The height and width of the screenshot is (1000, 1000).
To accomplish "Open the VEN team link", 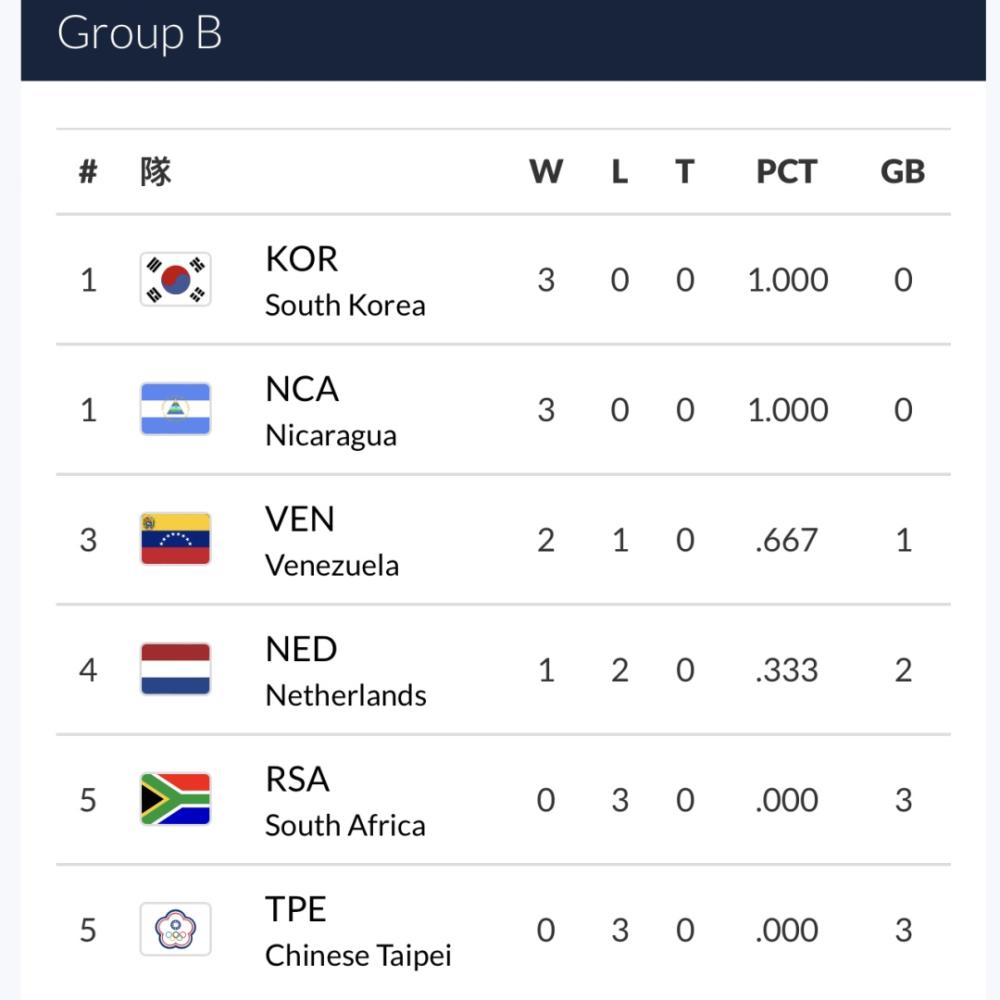I will (300, 519).
